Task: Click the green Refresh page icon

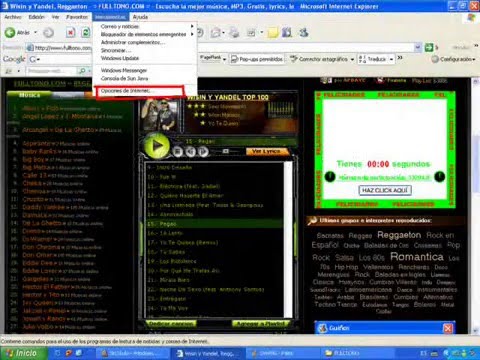Action: [x=86, y=32]
